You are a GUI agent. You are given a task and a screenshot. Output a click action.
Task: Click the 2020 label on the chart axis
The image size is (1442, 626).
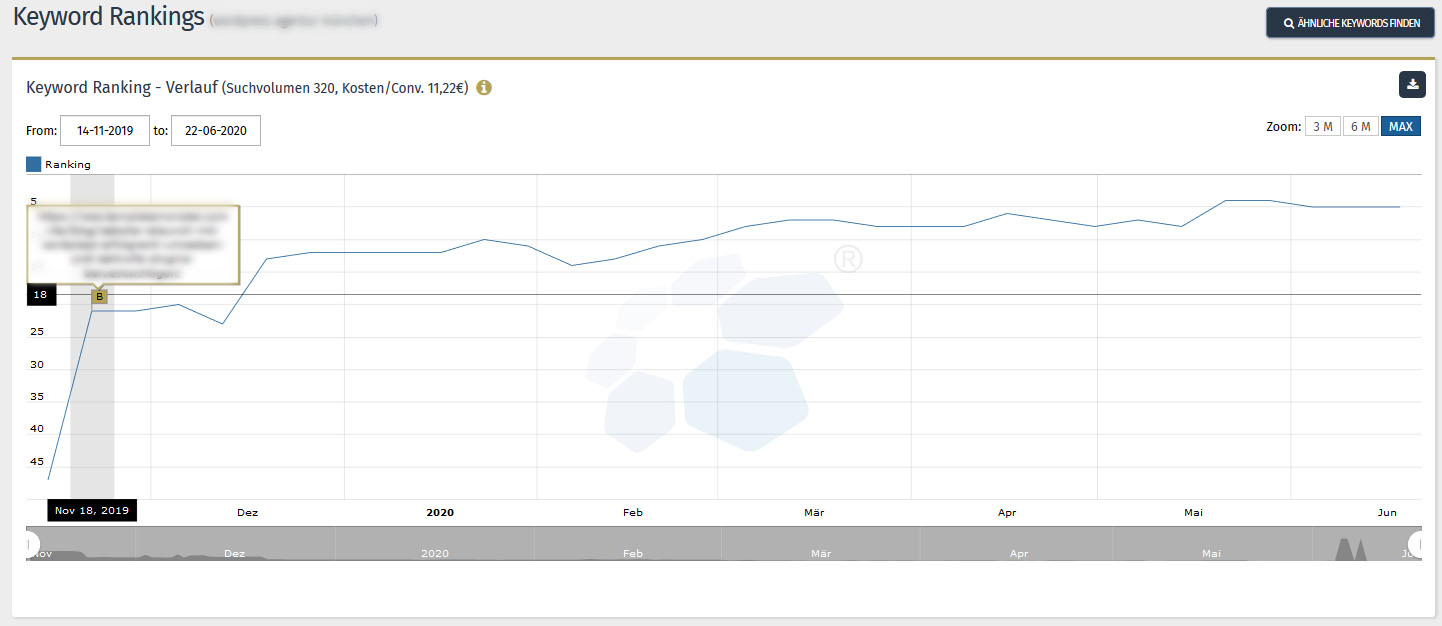(440, 512)
